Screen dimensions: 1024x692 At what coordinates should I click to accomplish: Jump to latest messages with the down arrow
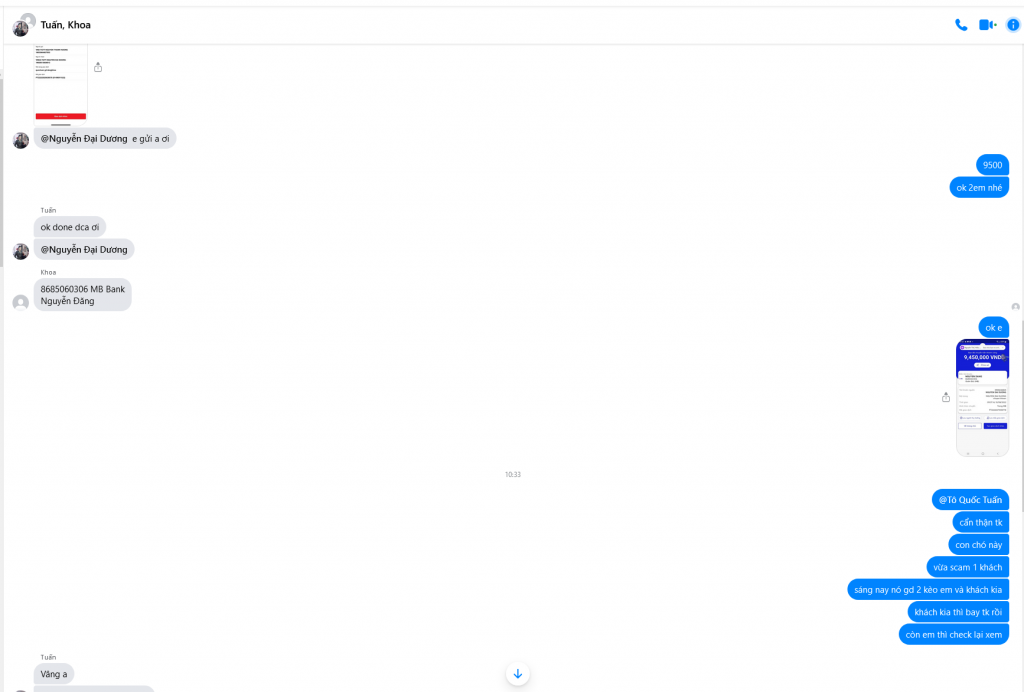tap(518, 674)
